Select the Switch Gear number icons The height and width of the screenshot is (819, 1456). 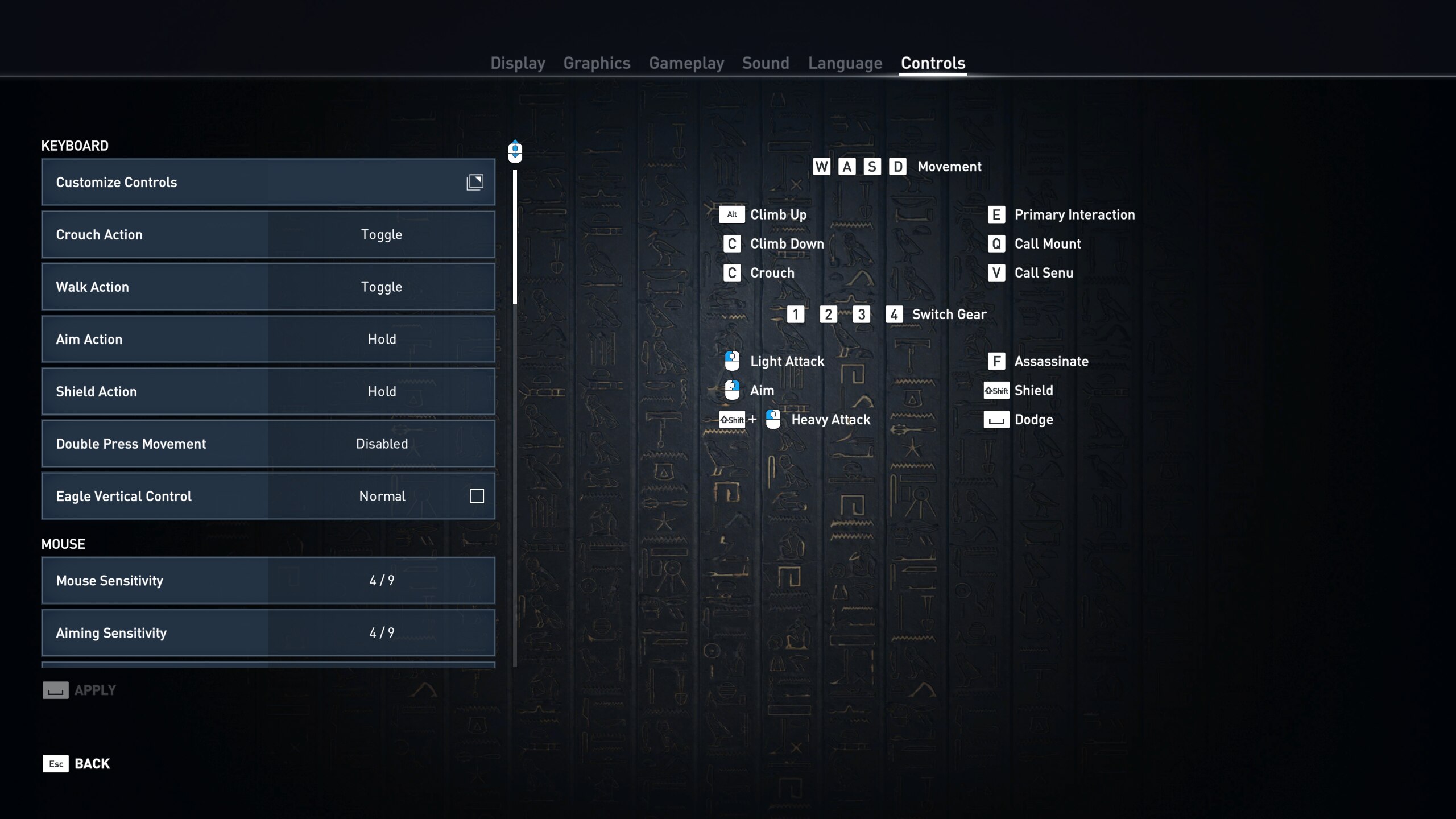(x=845, y=315)
